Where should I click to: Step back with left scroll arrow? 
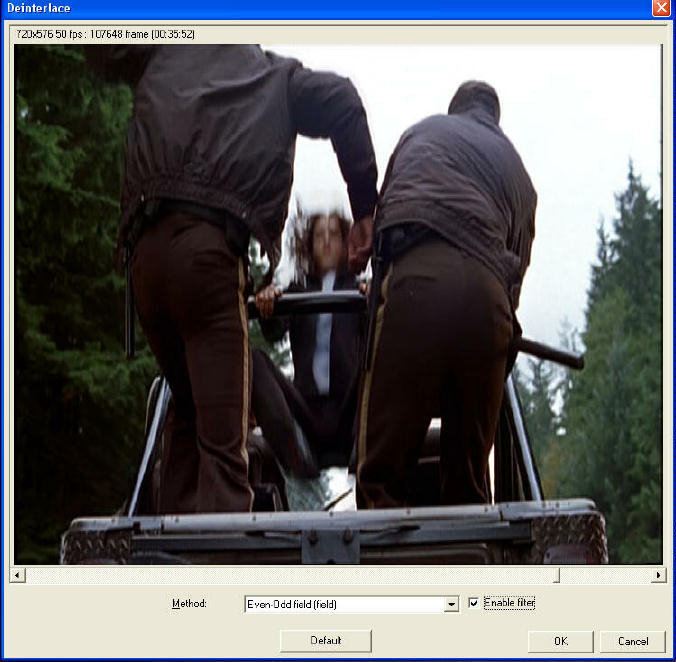pyautogui.click(x=17, y=575)
